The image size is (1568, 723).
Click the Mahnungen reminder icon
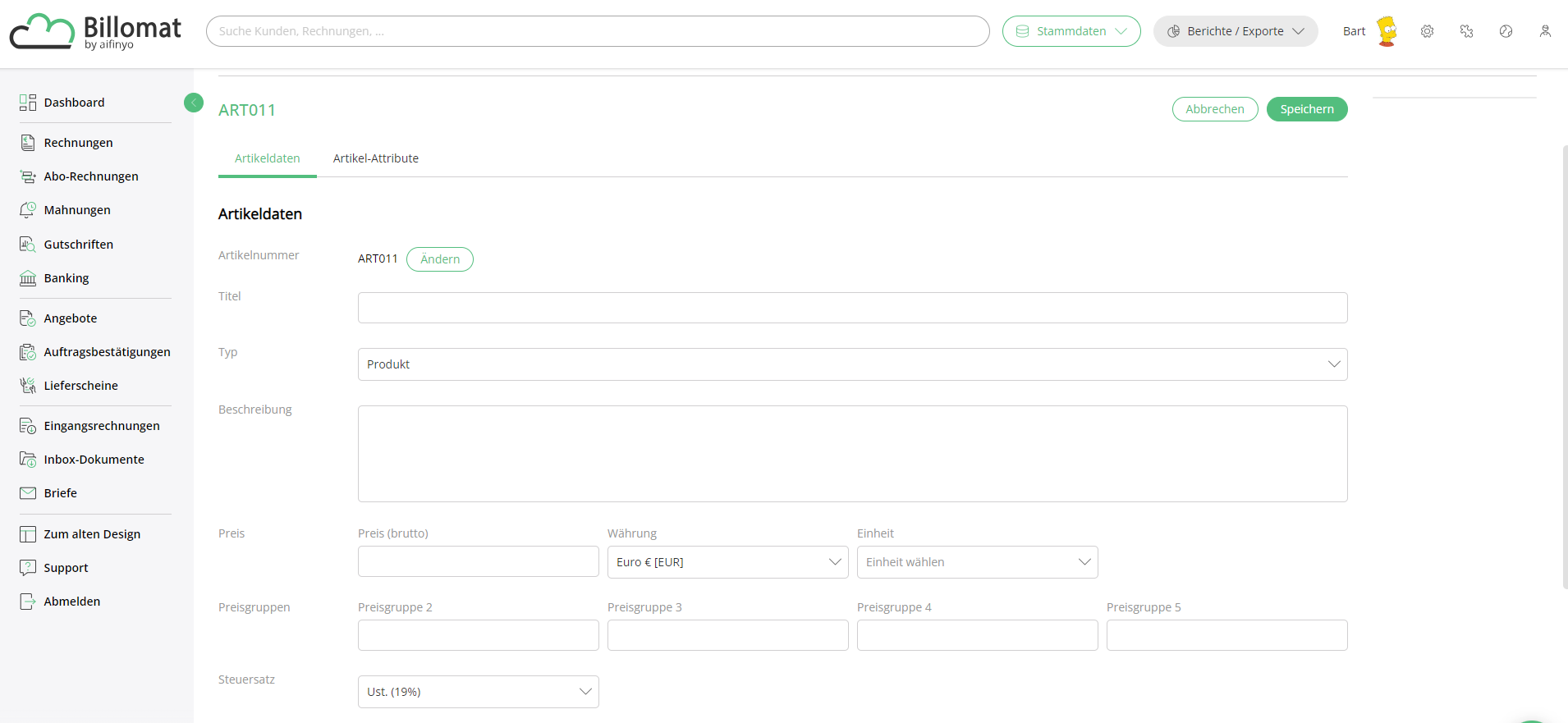[x=28, y=210]
